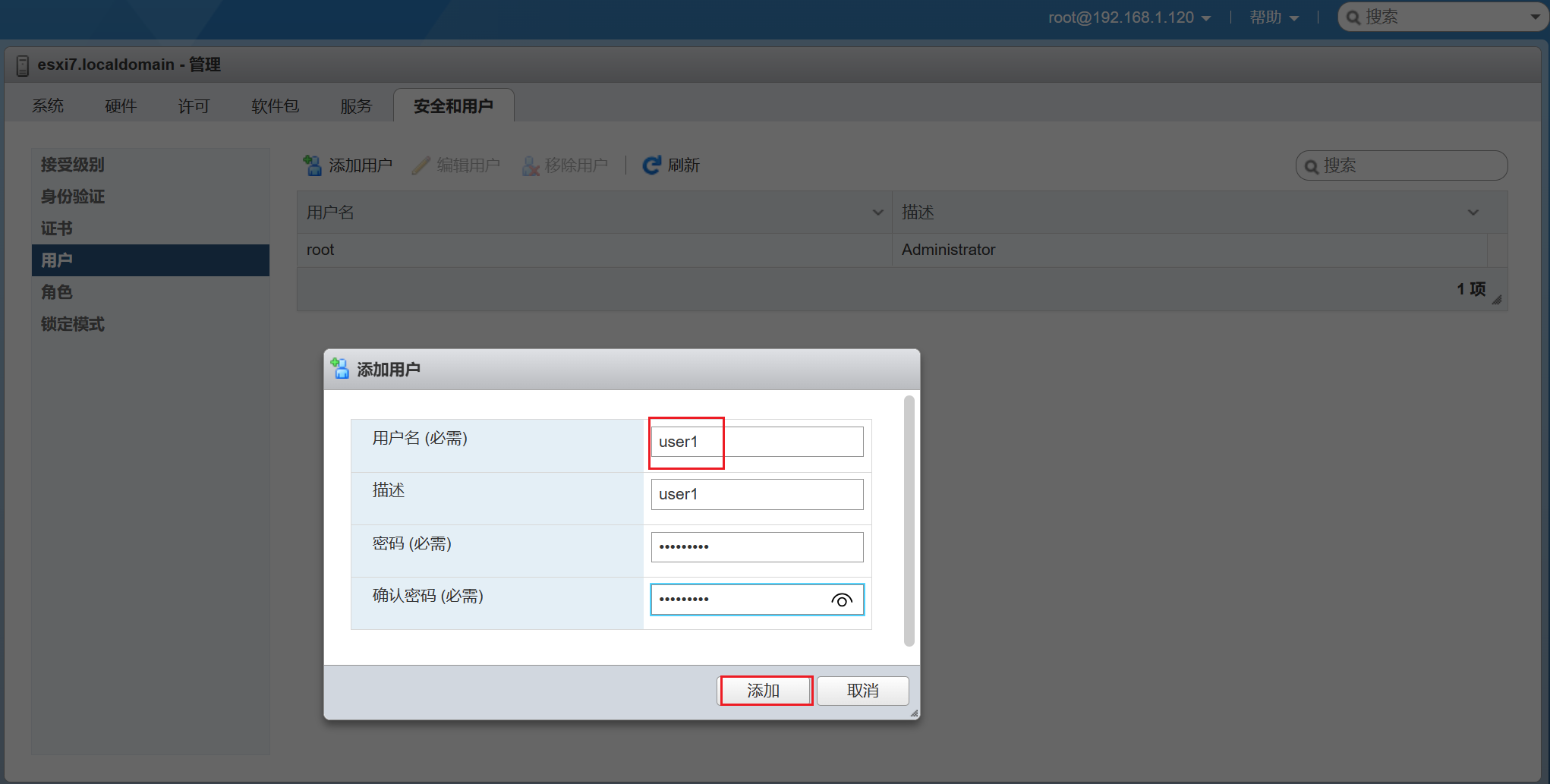The width and height of the screenshot is (1550, 784).
Task: Click the Add User toolbar icon
Action: pos(312,165)
